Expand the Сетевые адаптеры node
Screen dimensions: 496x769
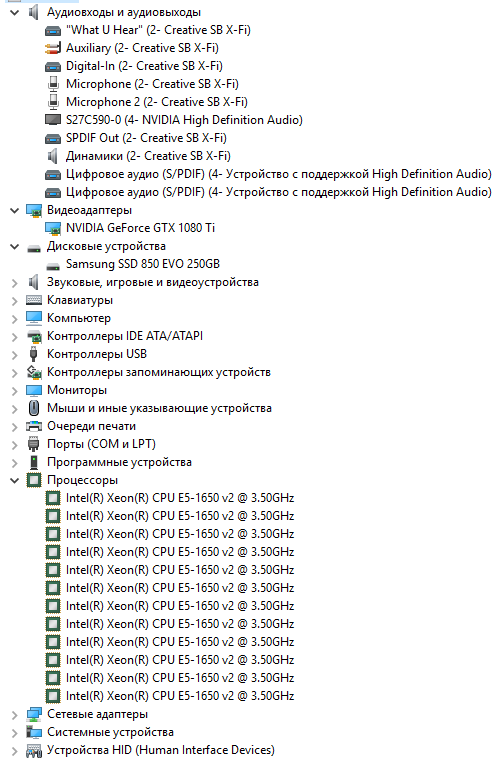(15, 715)
